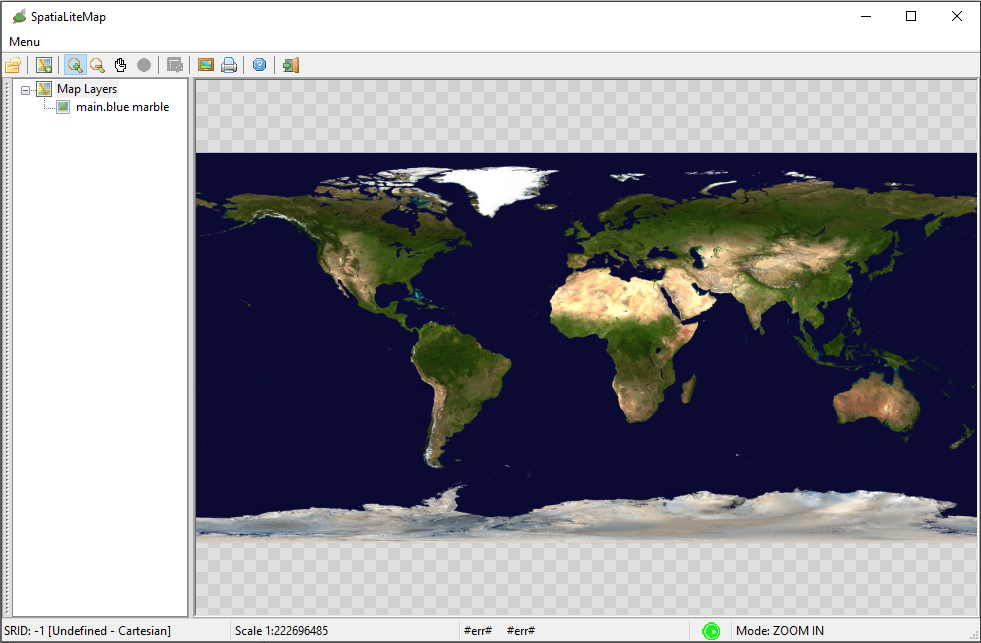The width and height of the screenshot is (981, 643).
Task: Click the printer icon
Action: 229,65
